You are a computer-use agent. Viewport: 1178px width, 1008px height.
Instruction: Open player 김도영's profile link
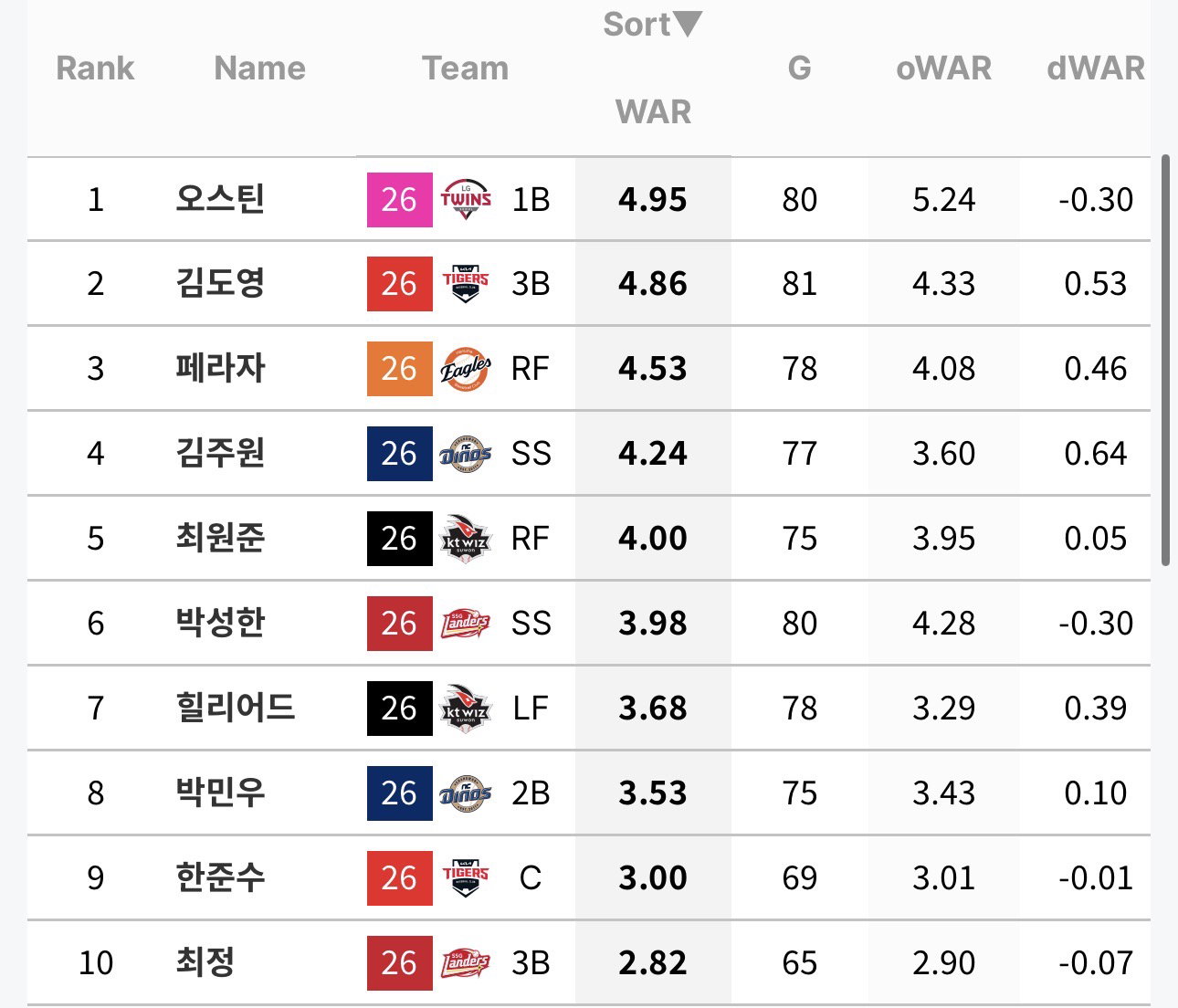(x=220, y=283)
